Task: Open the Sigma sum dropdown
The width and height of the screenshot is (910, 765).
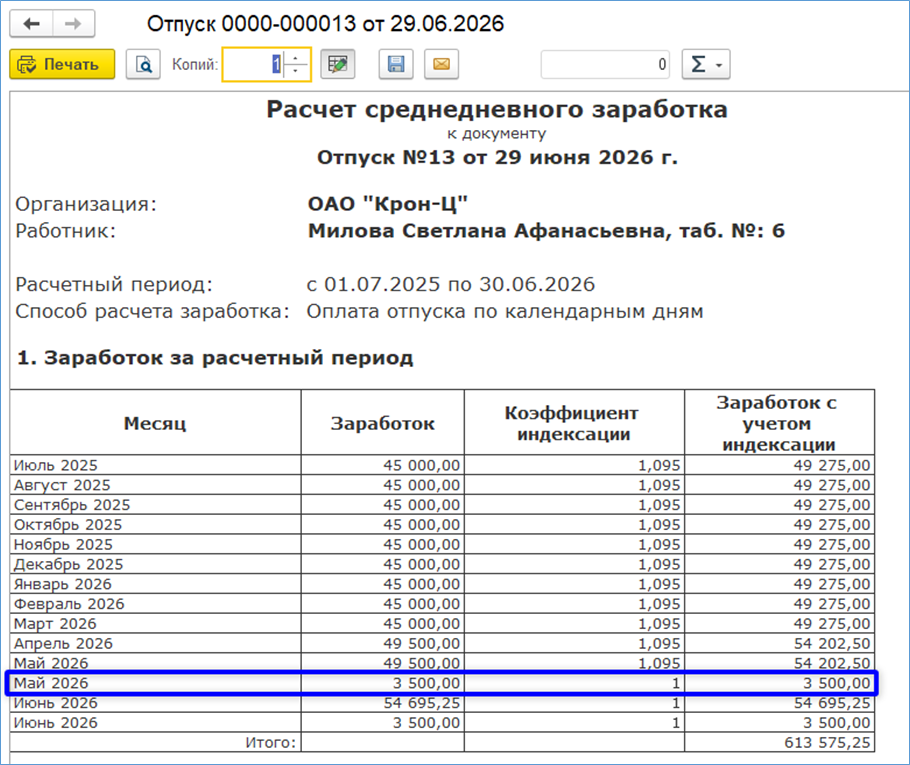Action: tap(706, 64)
